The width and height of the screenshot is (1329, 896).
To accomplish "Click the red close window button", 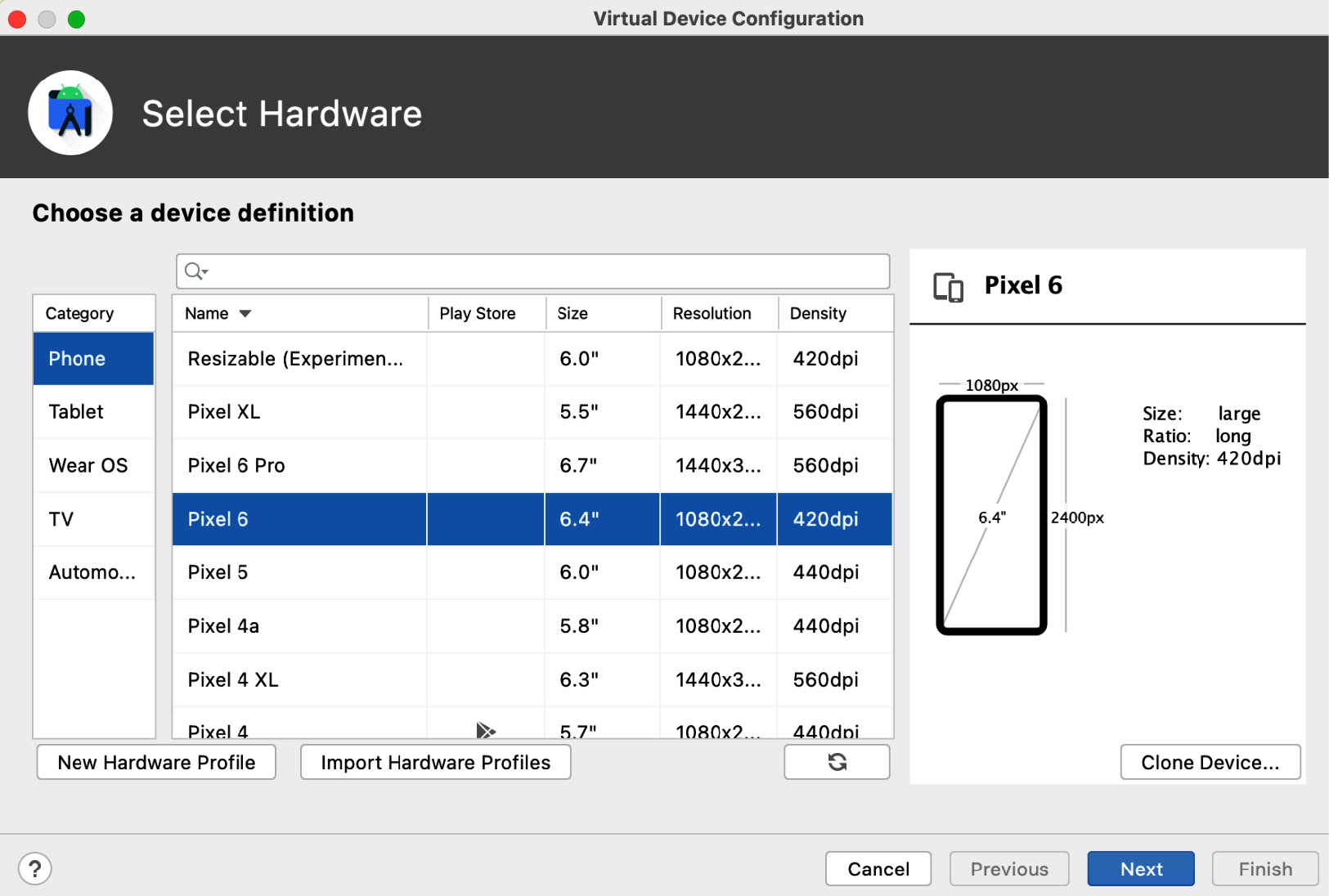I will coord(17,19).
